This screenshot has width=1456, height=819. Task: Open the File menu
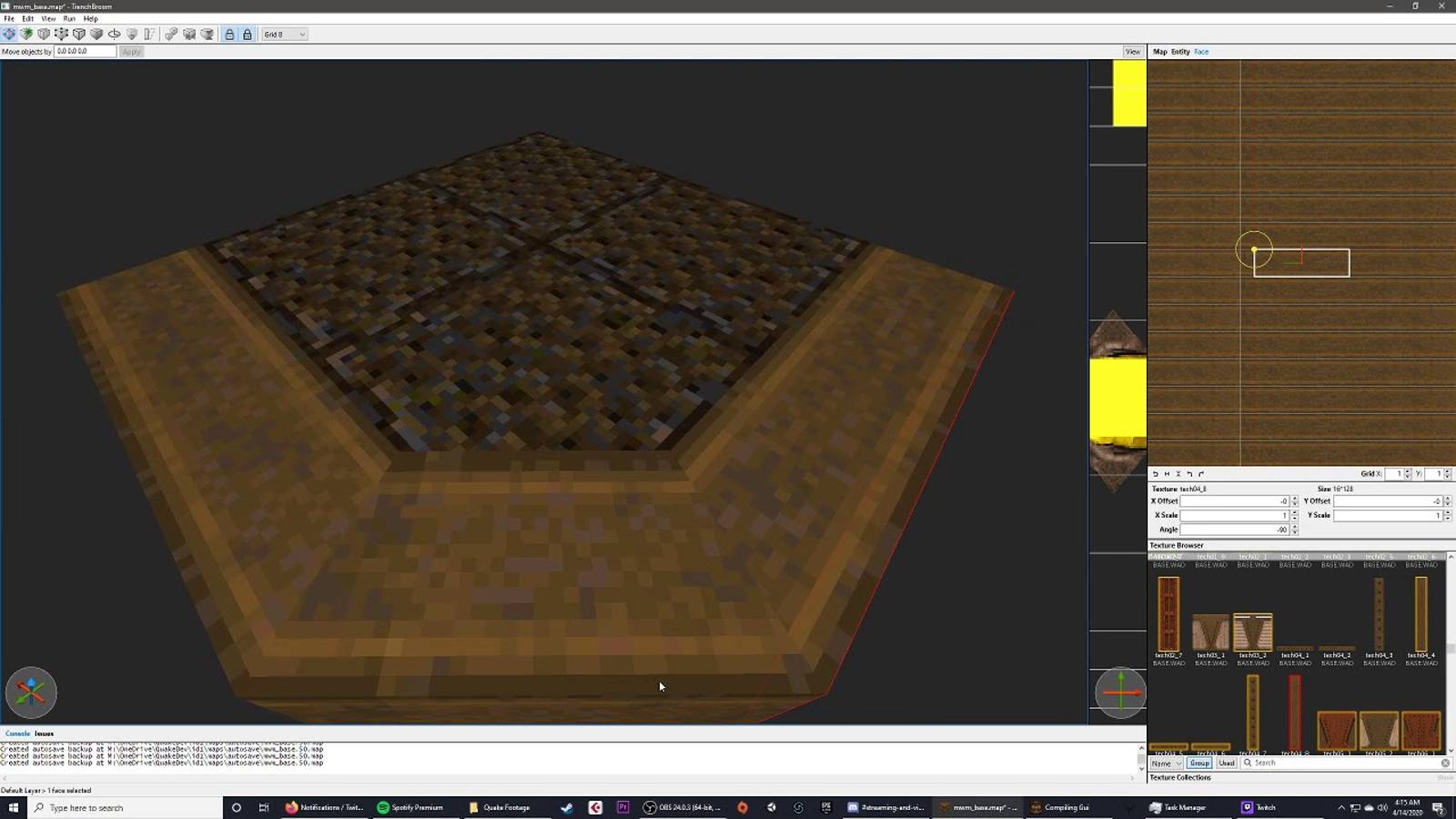point(9,18)
